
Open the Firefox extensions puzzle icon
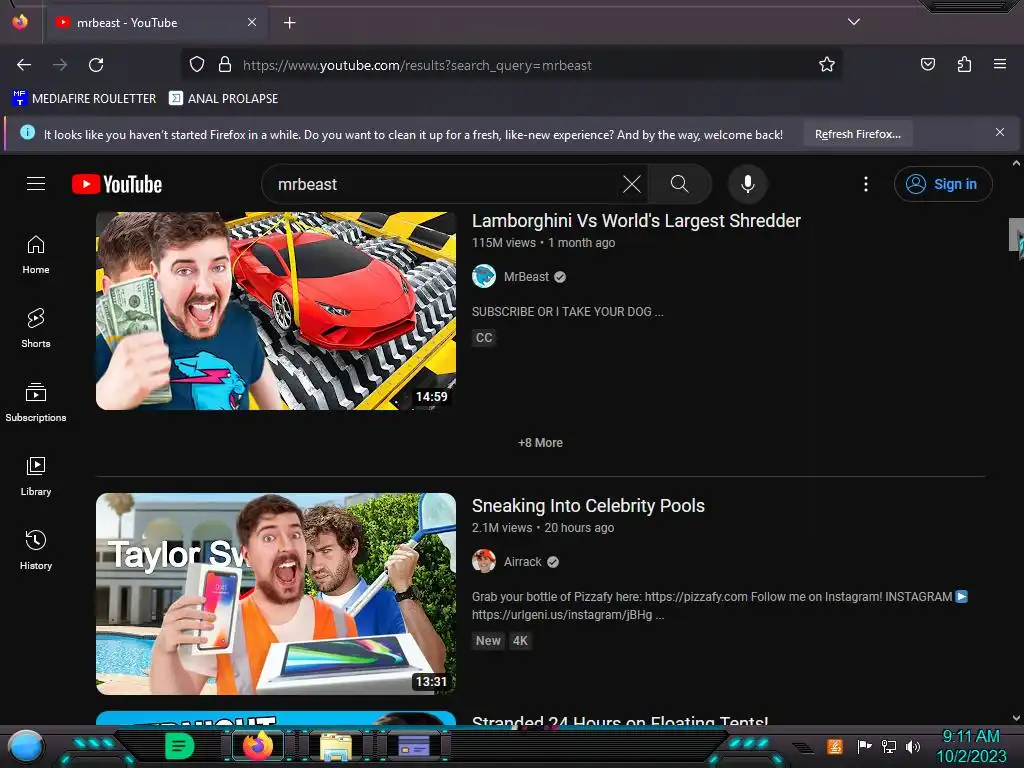[964, 65]
